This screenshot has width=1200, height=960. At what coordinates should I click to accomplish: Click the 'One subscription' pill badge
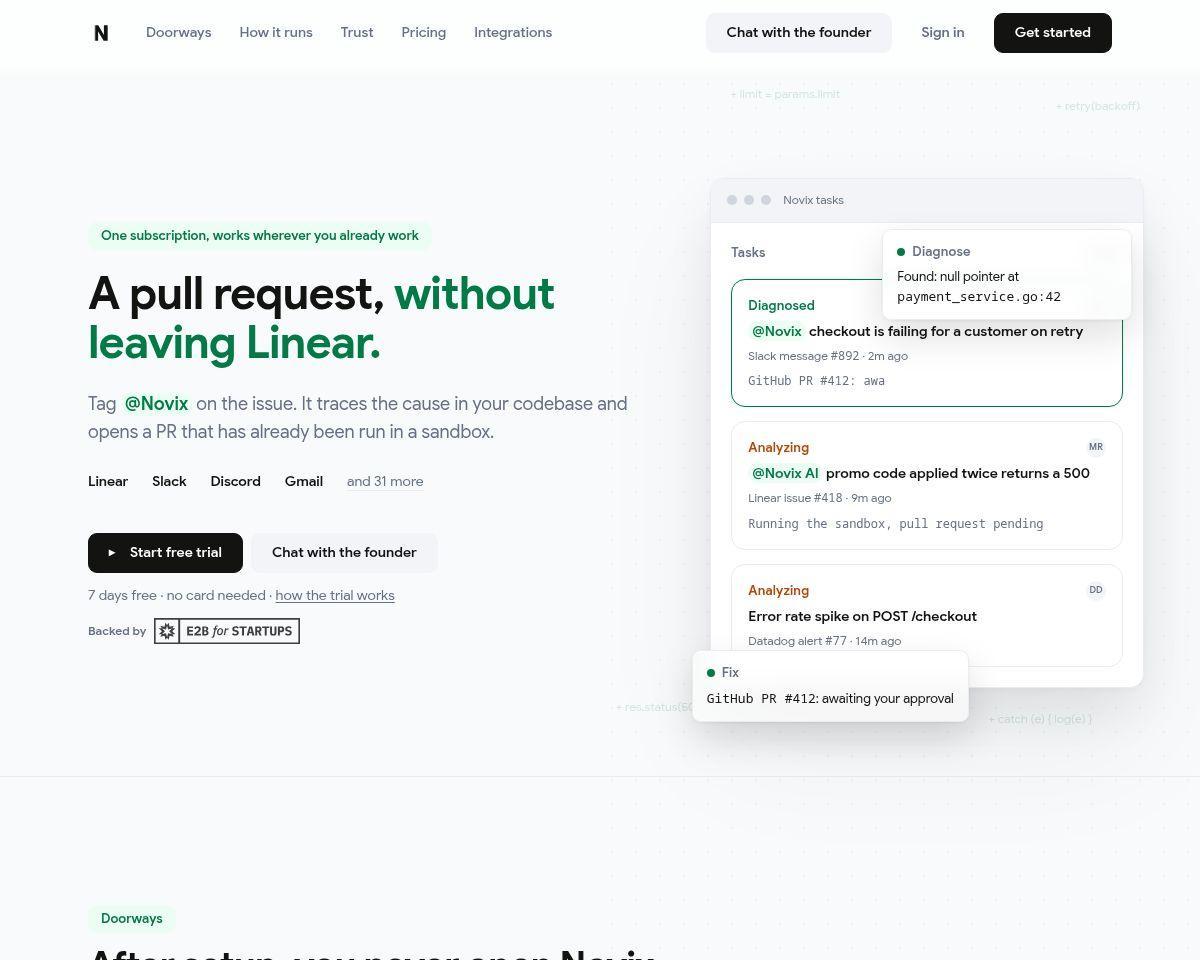click(260, 236)
